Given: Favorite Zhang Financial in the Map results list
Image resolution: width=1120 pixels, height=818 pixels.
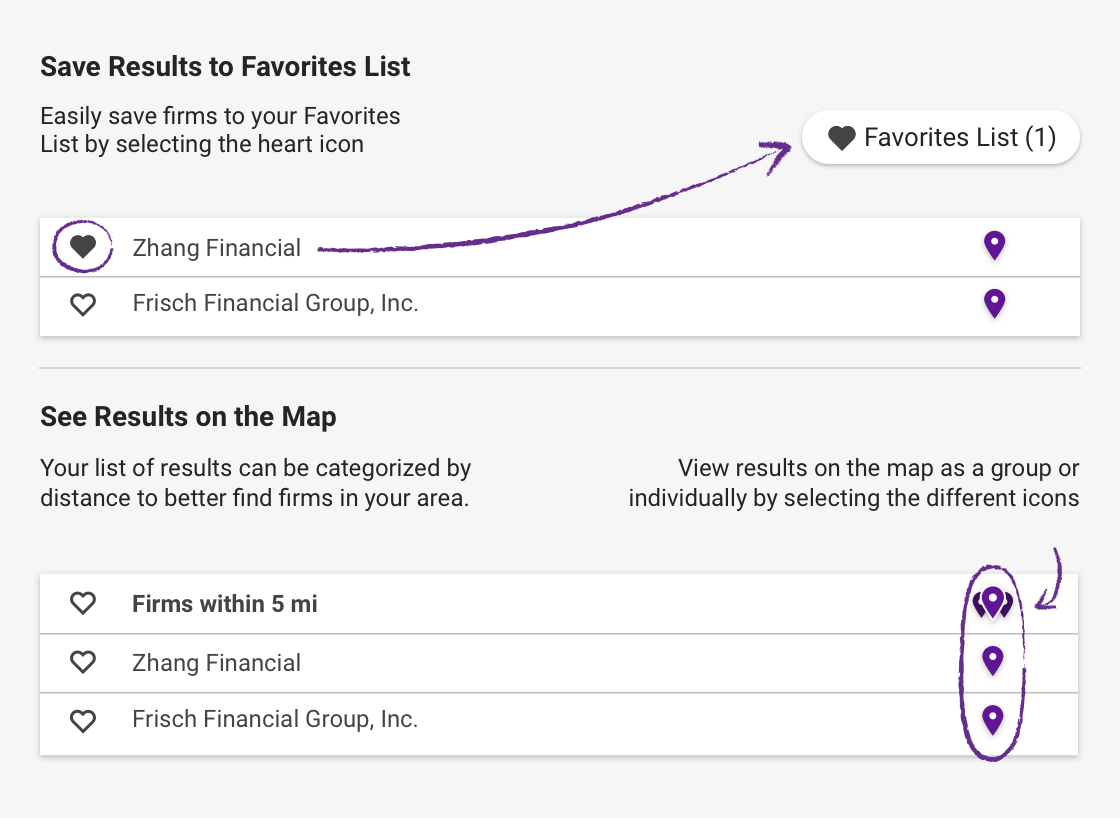Looking at the screenshot, I should 83,662.
